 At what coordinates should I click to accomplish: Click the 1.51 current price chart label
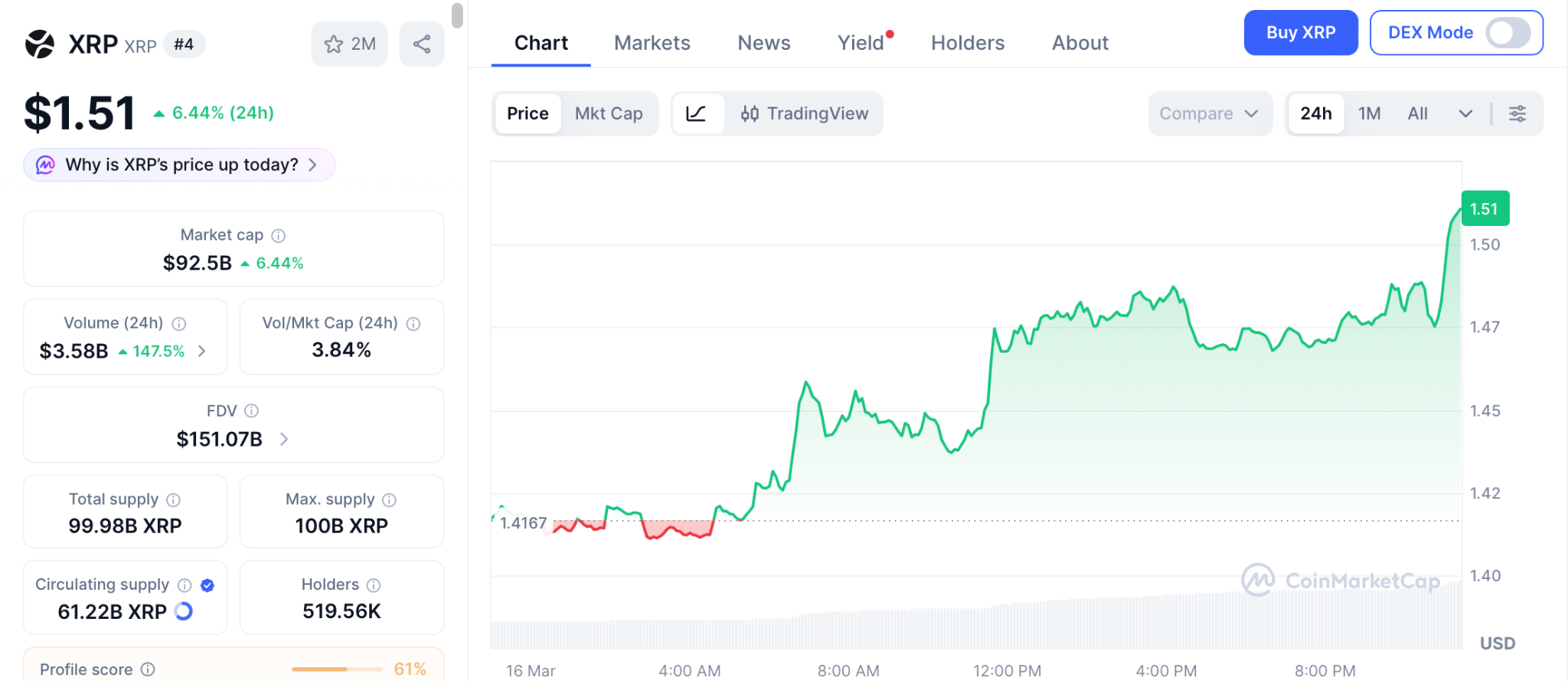1485,208
